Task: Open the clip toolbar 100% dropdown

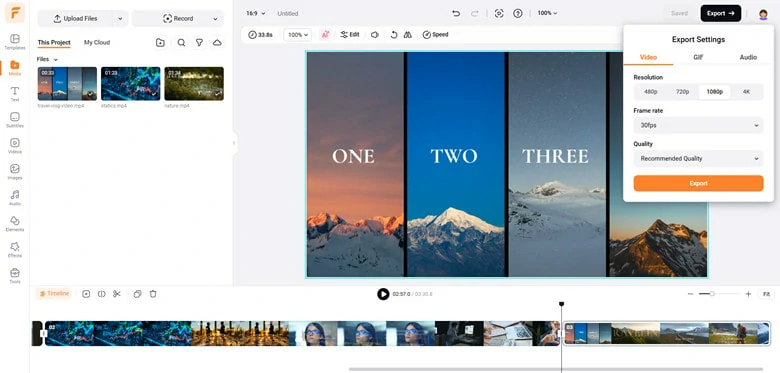Action: point(298,35)
